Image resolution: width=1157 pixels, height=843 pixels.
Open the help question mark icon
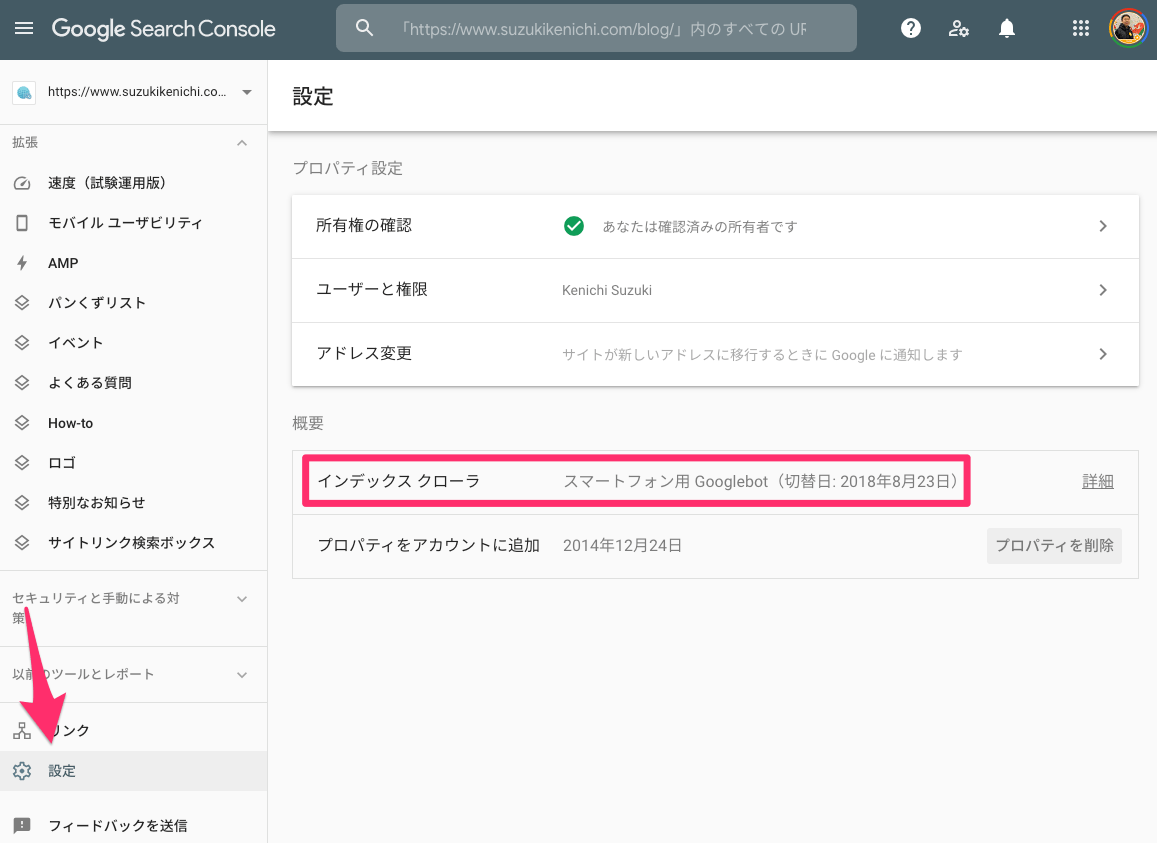click(911, 28)
